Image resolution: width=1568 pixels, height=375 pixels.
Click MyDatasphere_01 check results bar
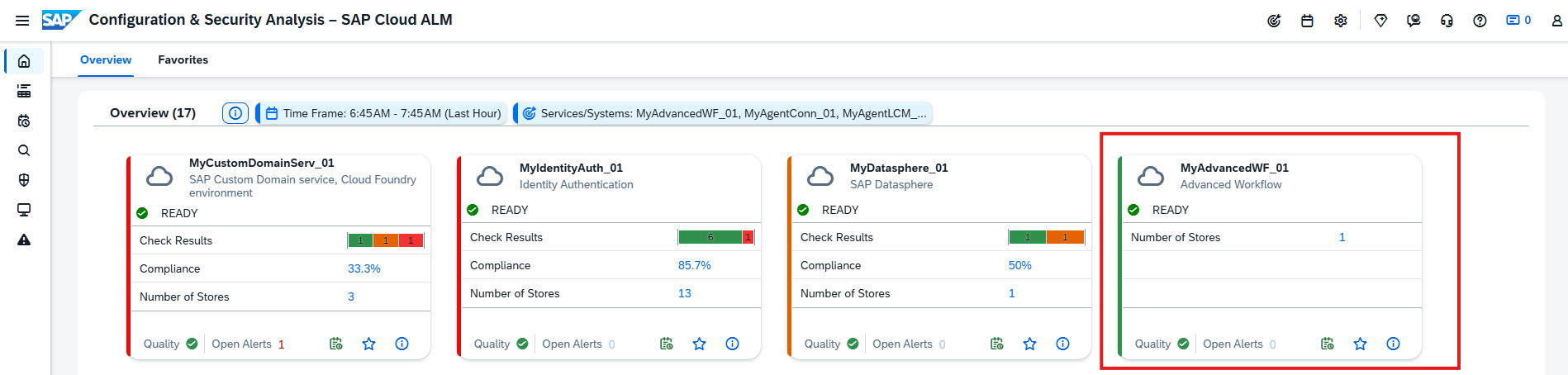click(x=1047, y=237)
